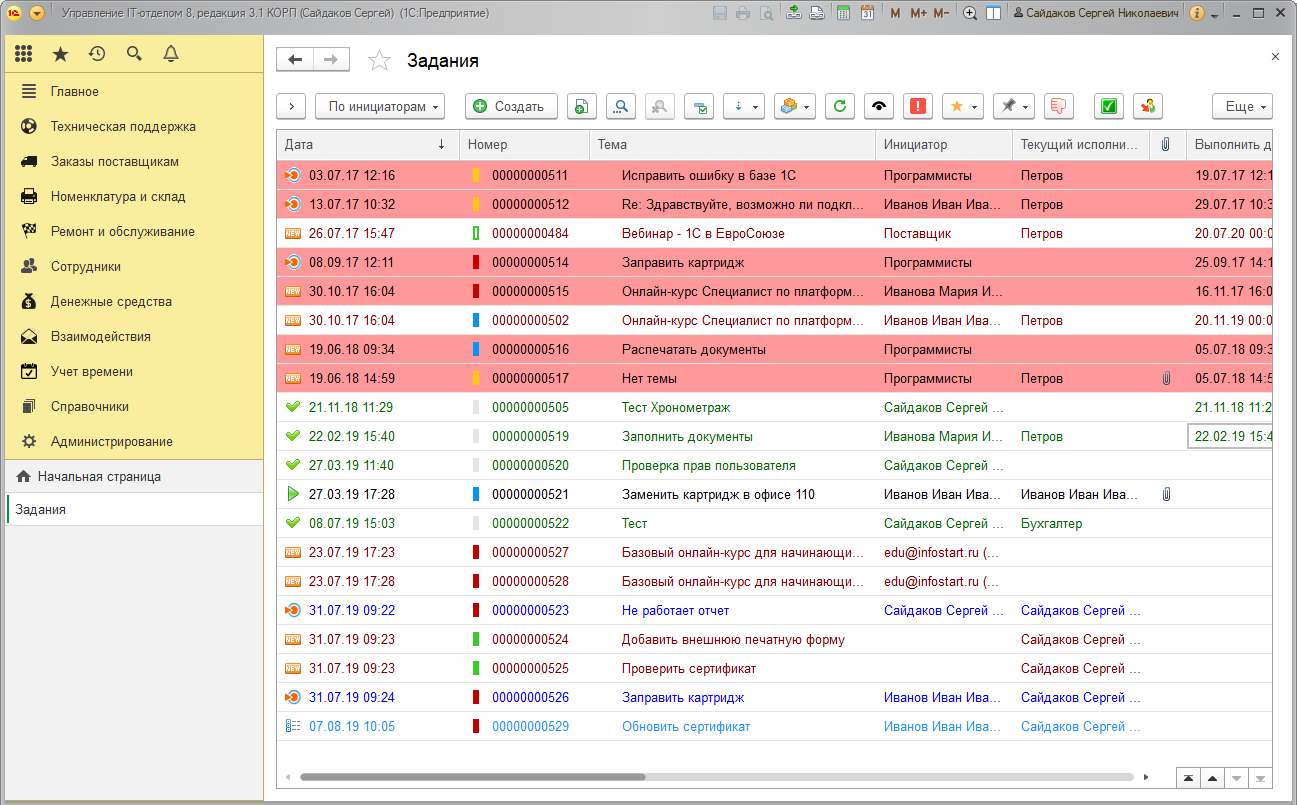The image size is (1297, 805).
Task: Open the calendar icon in title bar
Action: coord(867,13)
